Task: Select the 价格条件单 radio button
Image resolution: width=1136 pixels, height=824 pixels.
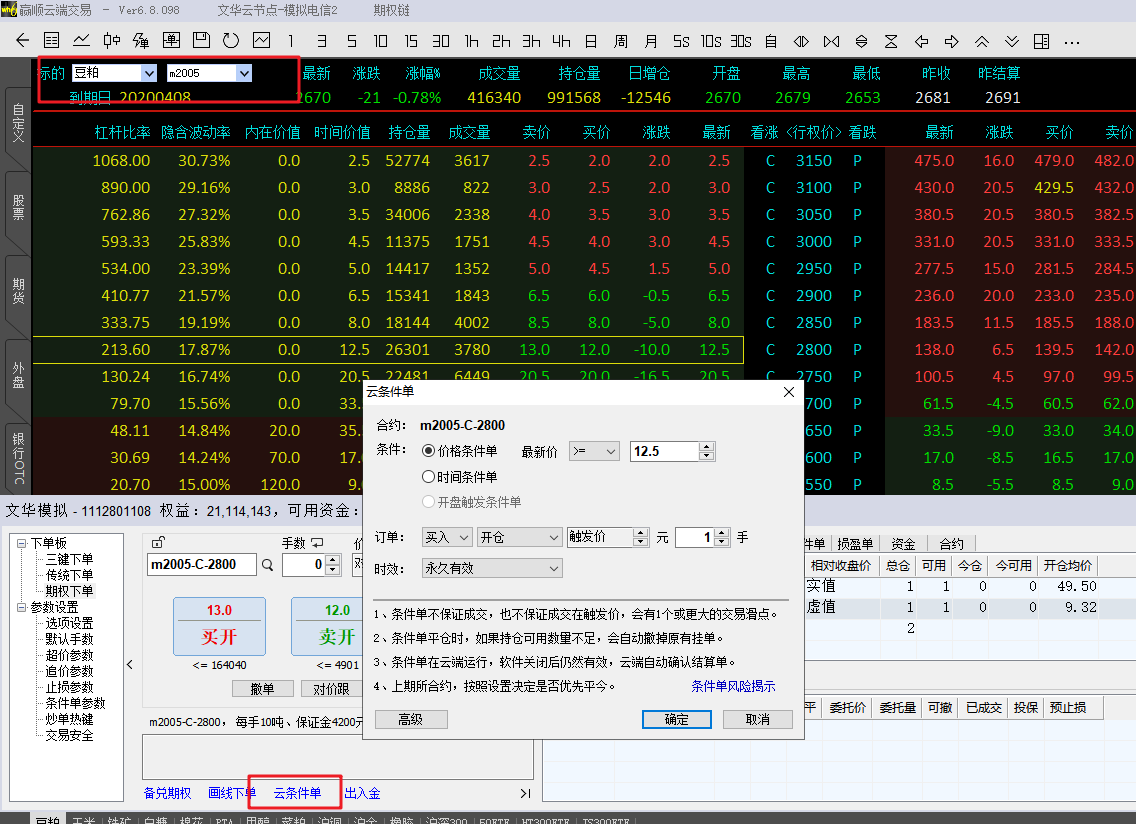Action: (429, 452)
